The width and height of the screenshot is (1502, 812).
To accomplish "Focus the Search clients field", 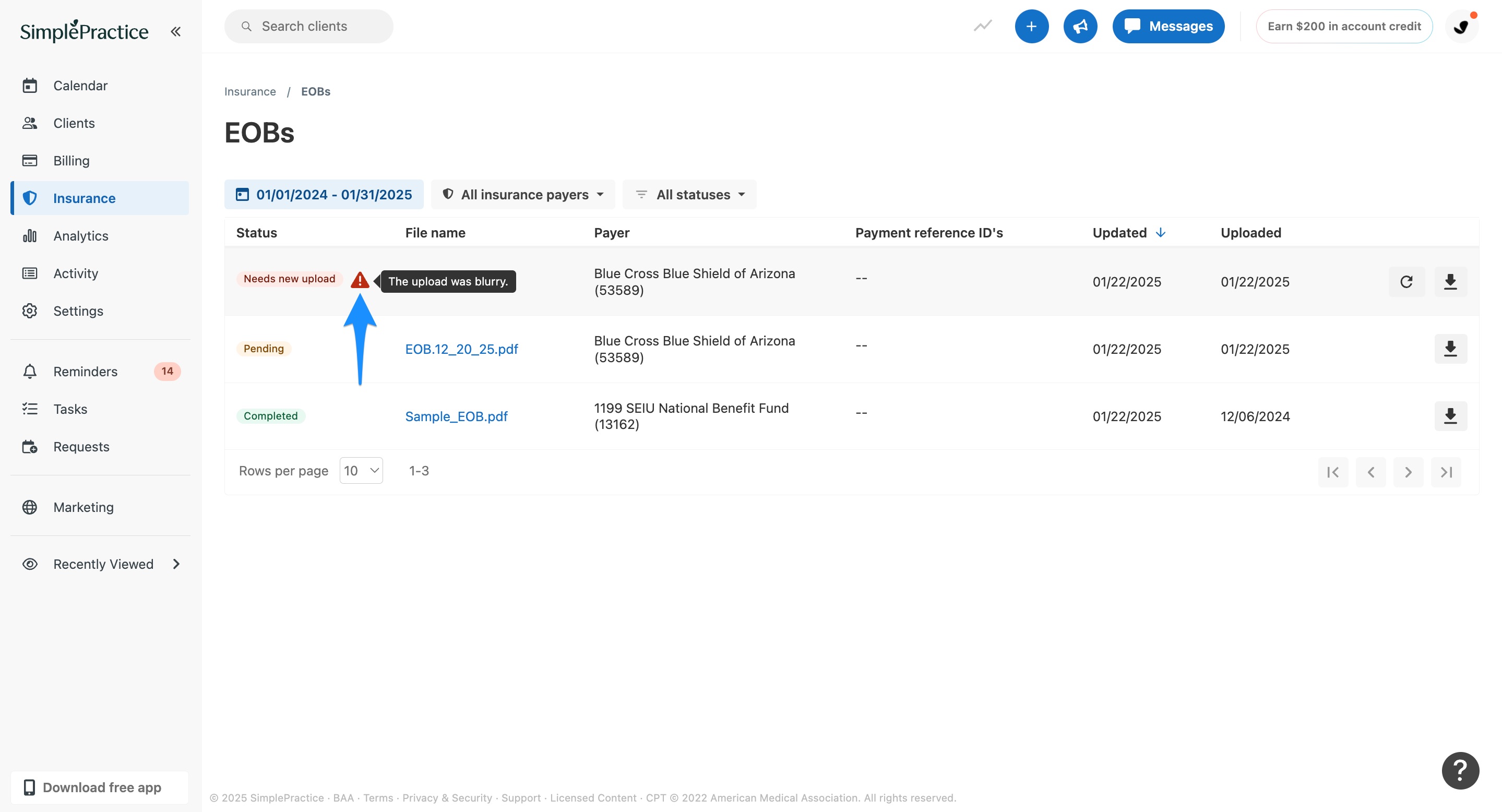I will (x=308, y=26).
